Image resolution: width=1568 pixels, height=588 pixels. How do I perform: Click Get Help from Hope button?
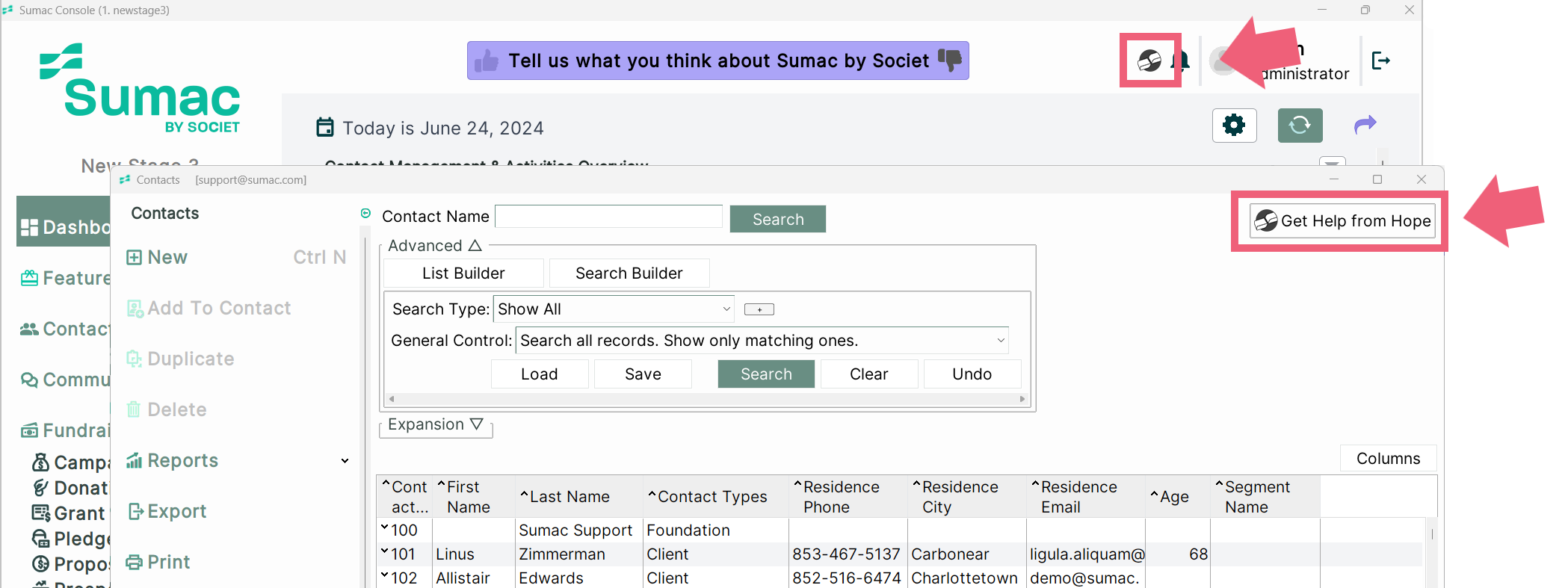click(x=1342, y=220)
